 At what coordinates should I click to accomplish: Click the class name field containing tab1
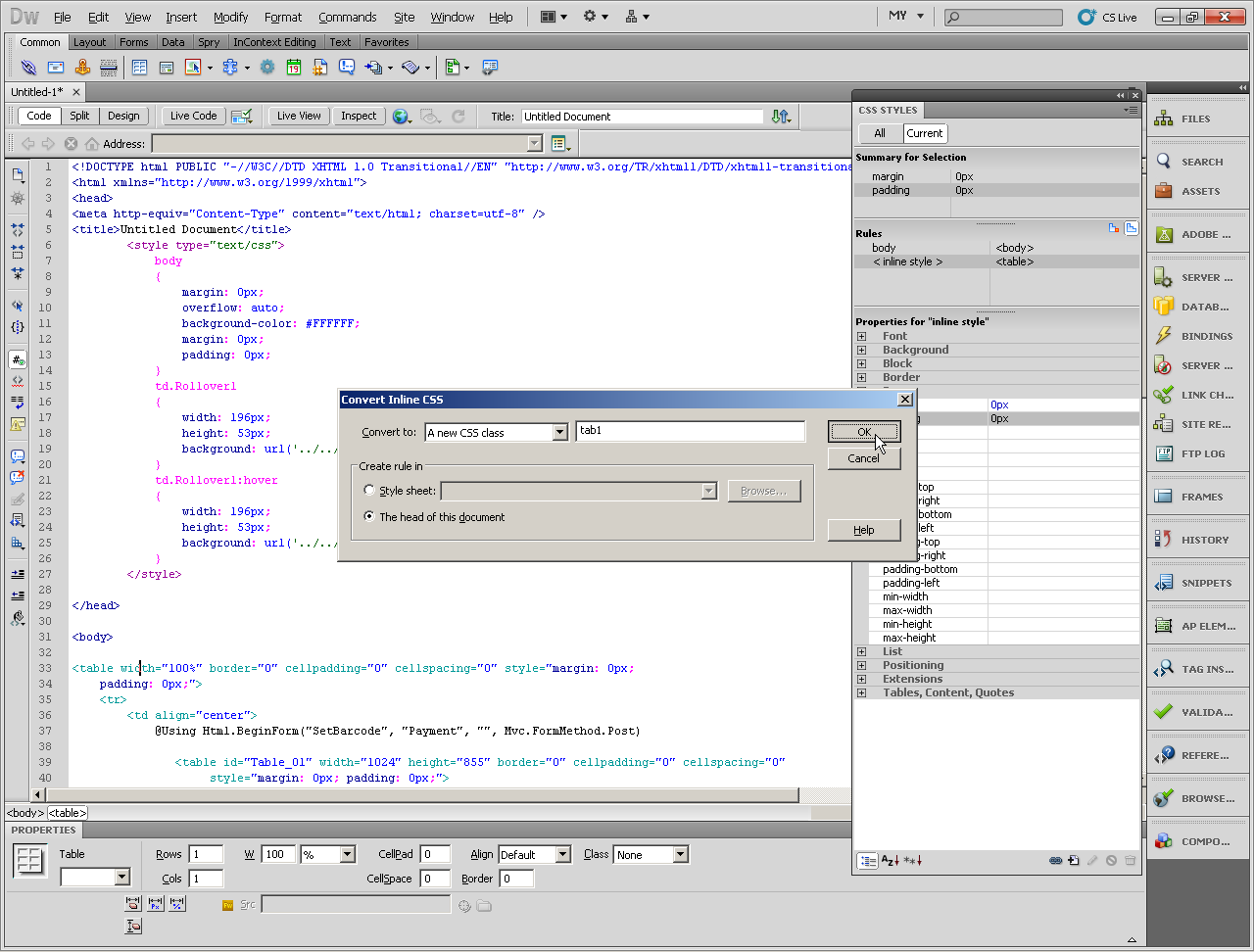(690, 431)
